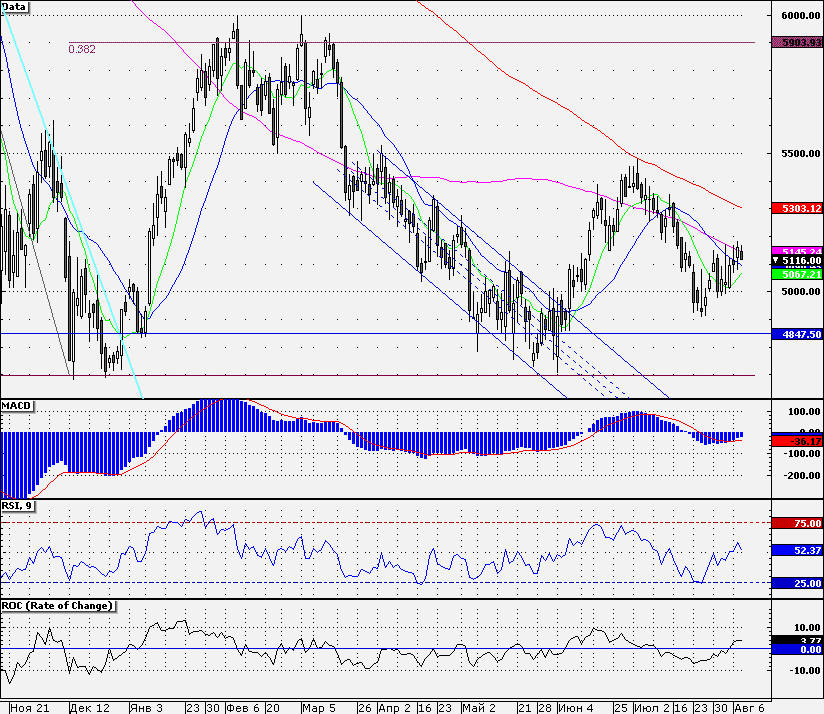
Task: Click the 6000.00 price axis label
Action: click(800, 16)
